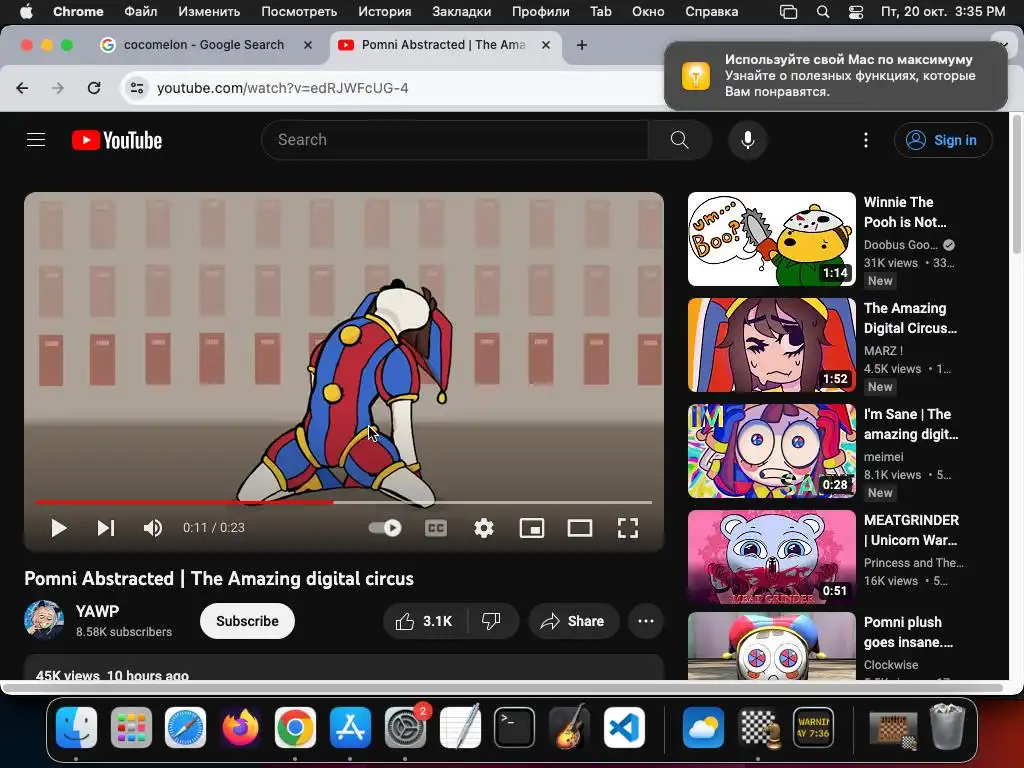Image resolution: width=1024 pixels, height=768 pixels.
Task: Click the search magnifier button
Action: click(x=679, y=140)
